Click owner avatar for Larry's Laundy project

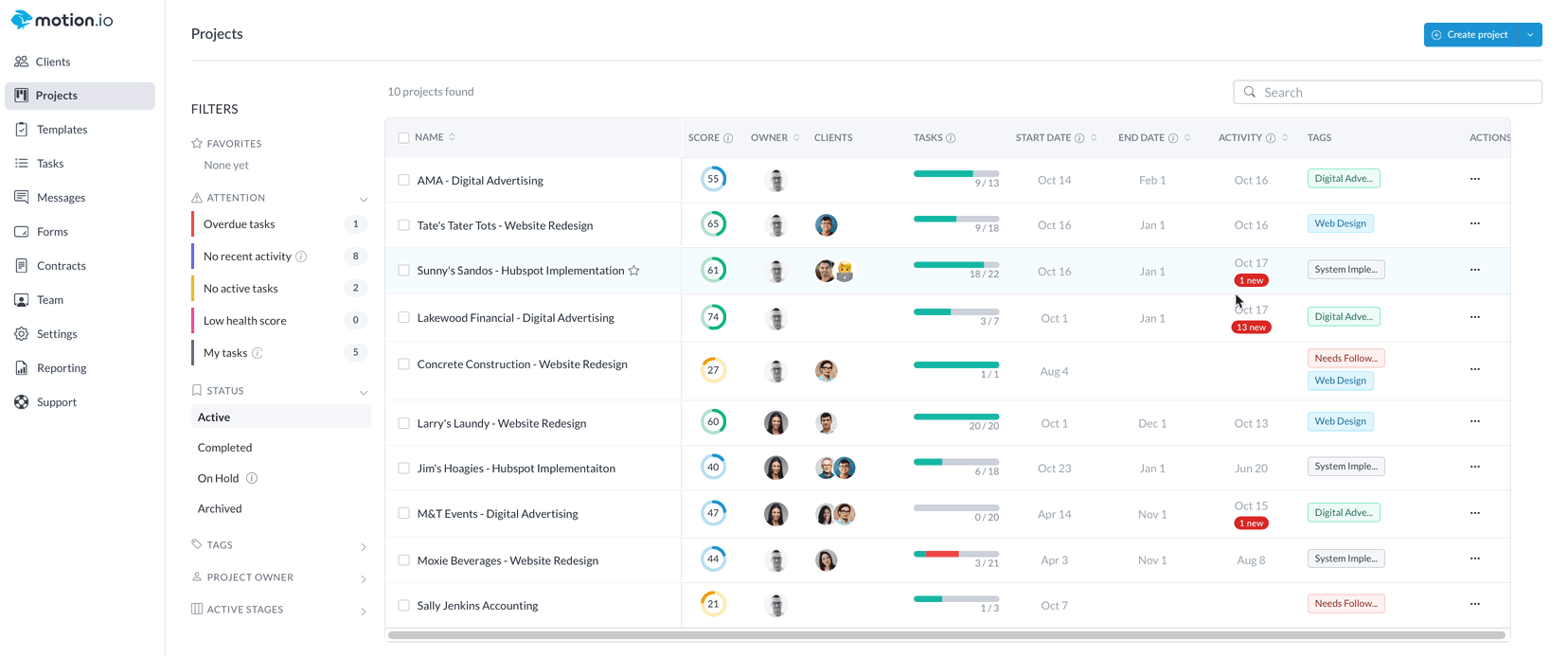pos(775,423)
